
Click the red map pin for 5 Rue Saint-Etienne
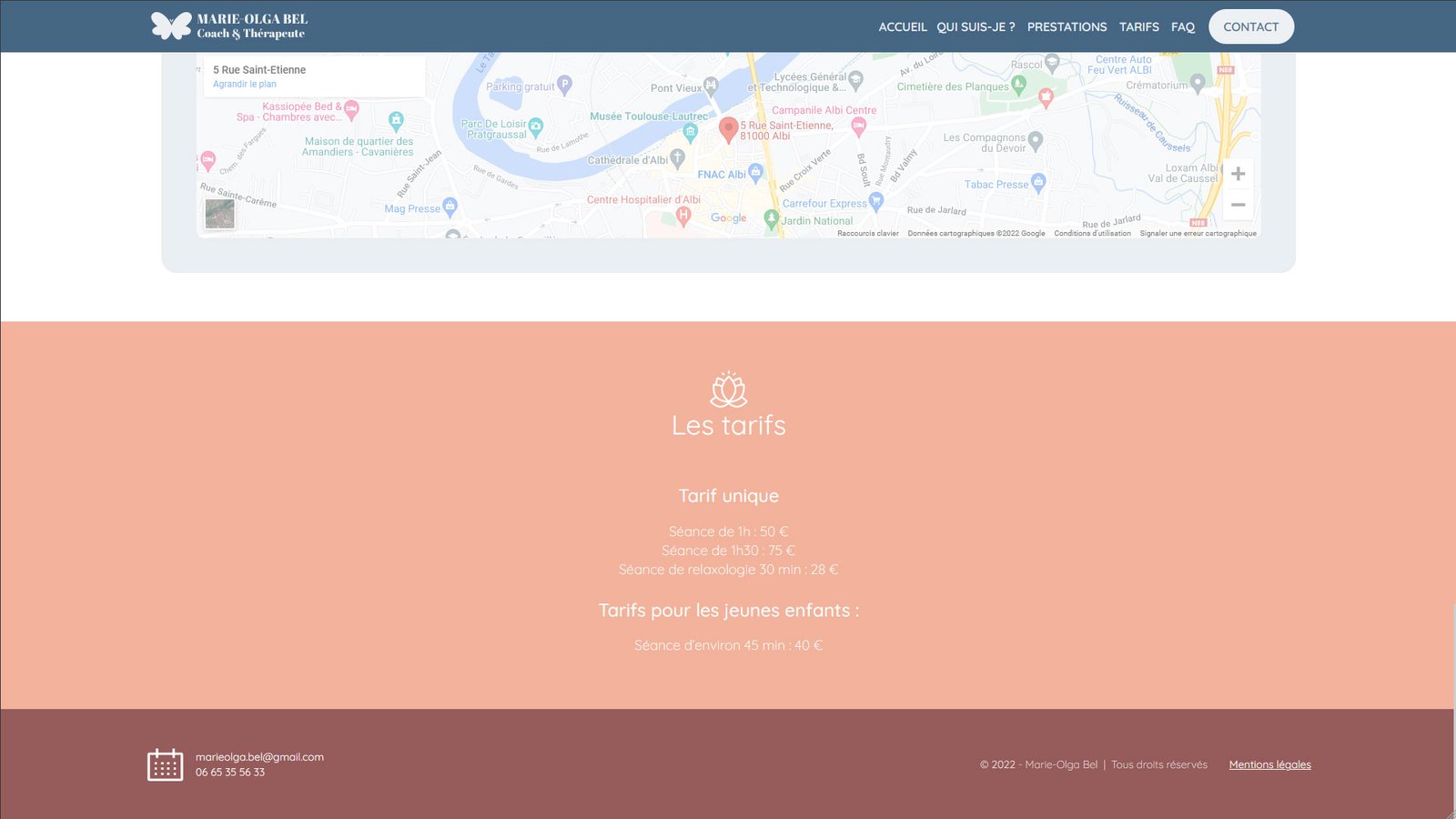[x=728, y=129]
